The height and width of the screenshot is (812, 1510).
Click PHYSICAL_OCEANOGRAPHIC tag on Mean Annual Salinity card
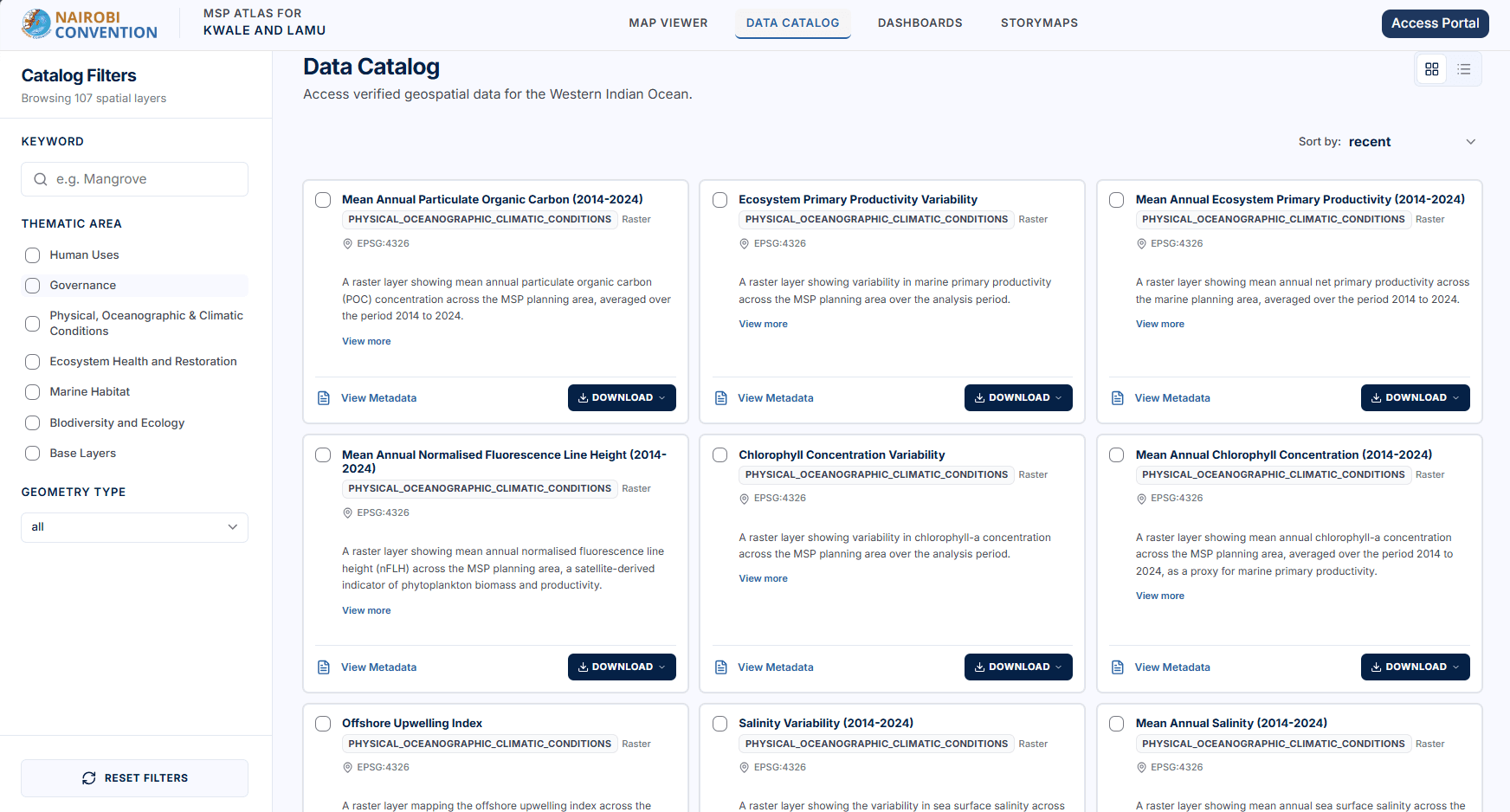(1273, 744)
